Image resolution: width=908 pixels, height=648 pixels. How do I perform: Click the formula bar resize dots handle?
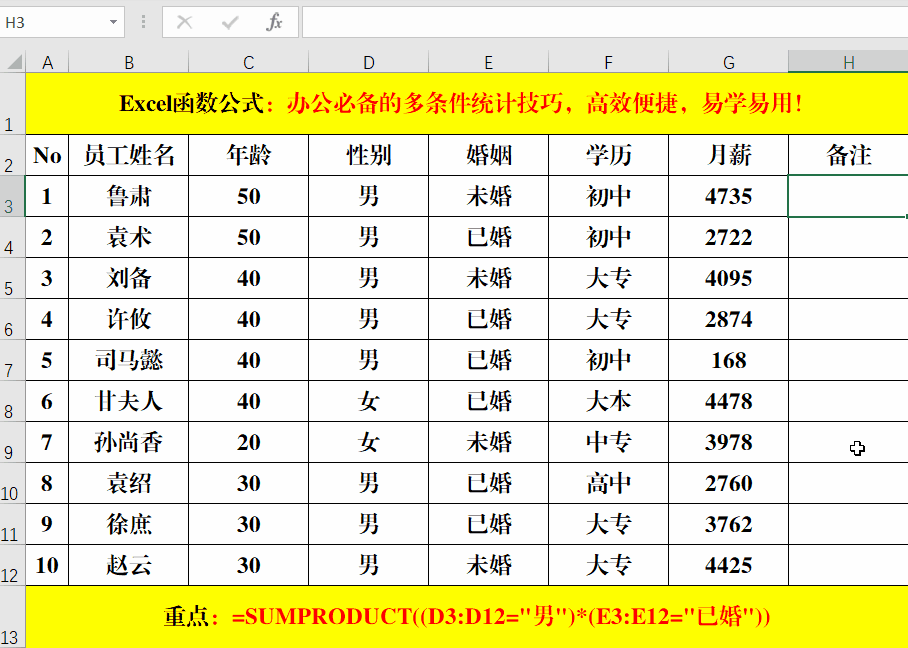tap(143, 23)
